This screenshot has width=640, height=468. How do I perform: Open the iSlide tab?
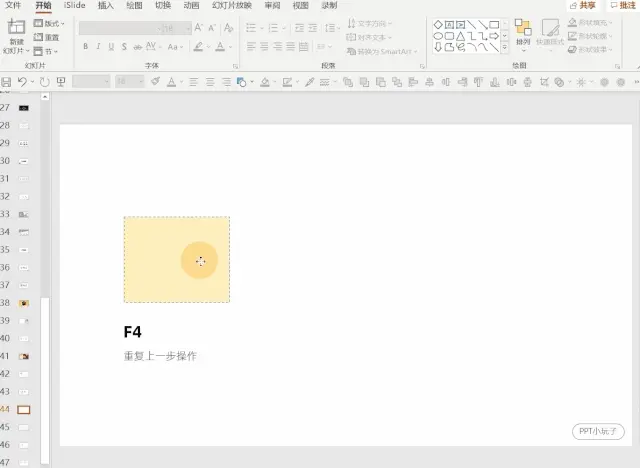(x=75, y=5)
